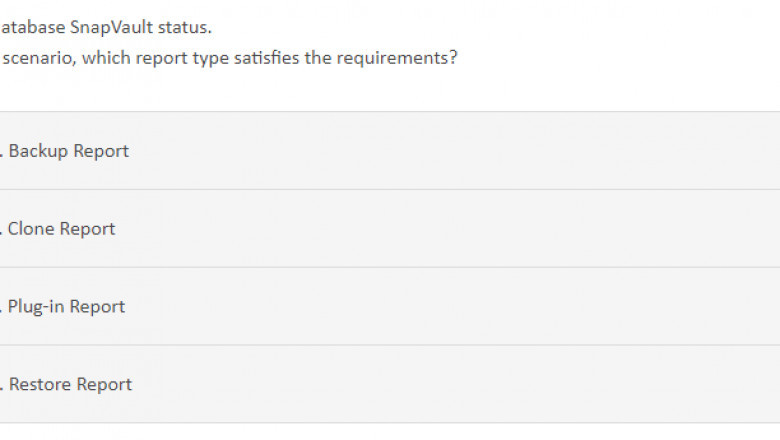Click "Report" in the Plug-in Report option

click(97, 307)
